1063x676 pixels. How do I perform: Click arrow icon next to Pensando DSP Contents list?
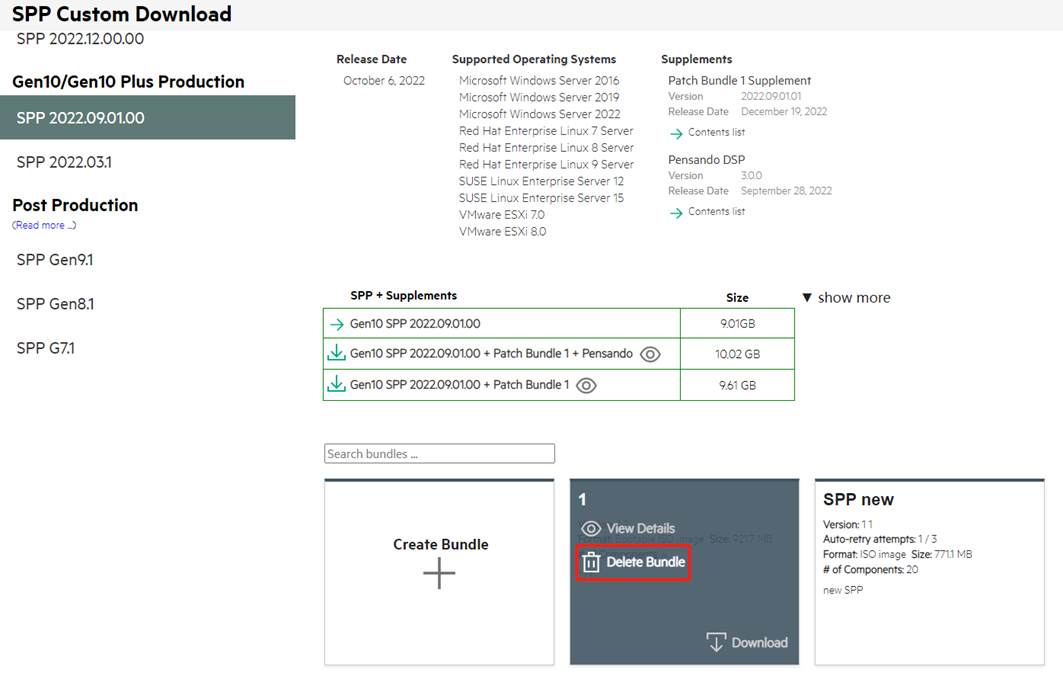click(x=676, y=212)
